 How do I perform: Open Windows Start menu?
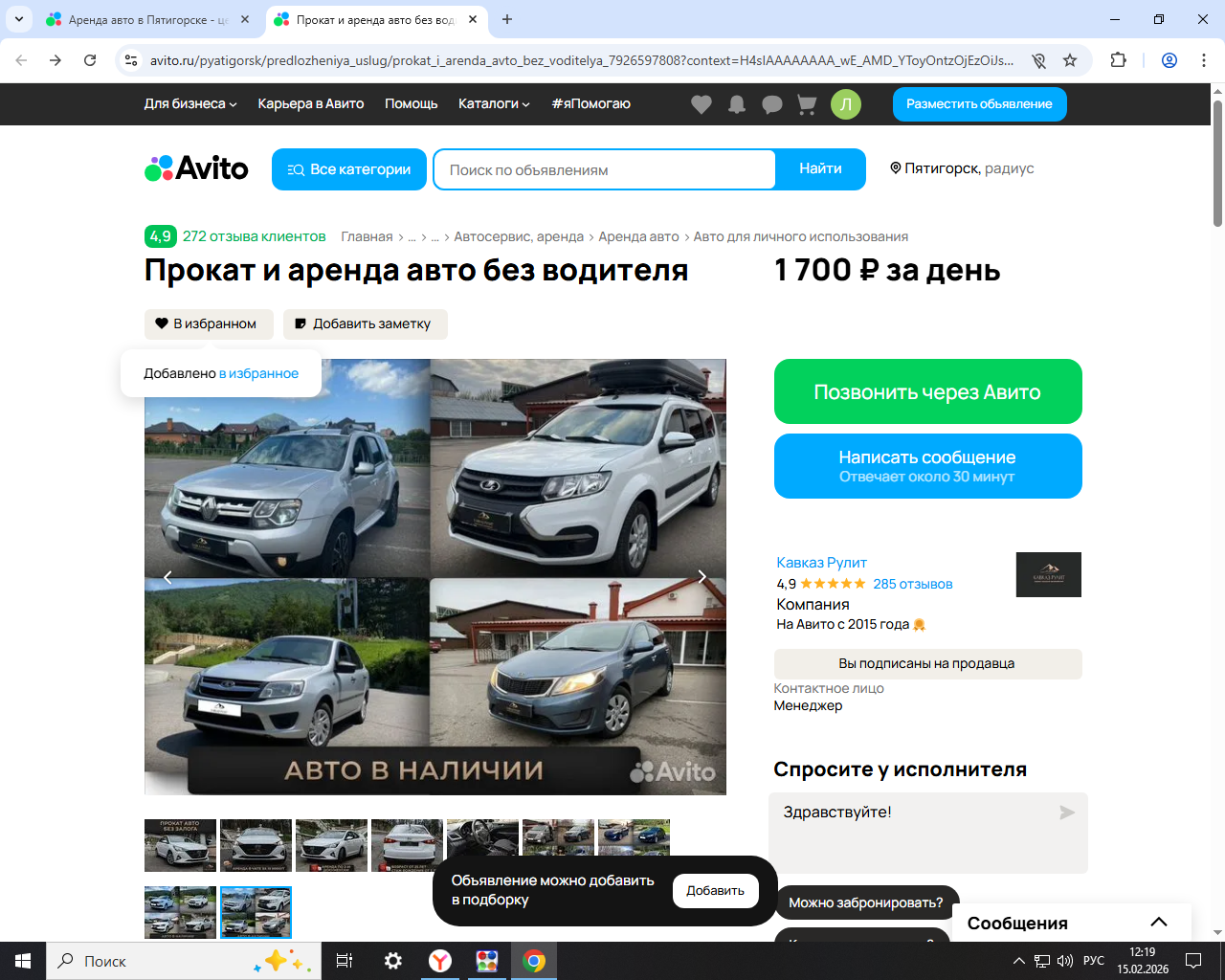coord(23,961)
